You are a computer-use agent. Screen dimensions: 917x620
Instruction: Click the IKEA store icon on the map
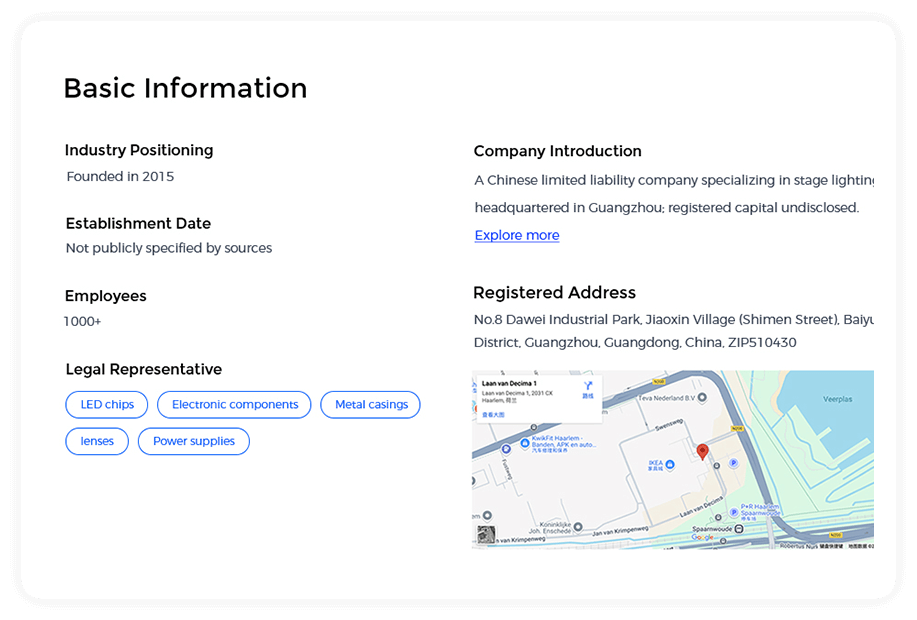670,462
